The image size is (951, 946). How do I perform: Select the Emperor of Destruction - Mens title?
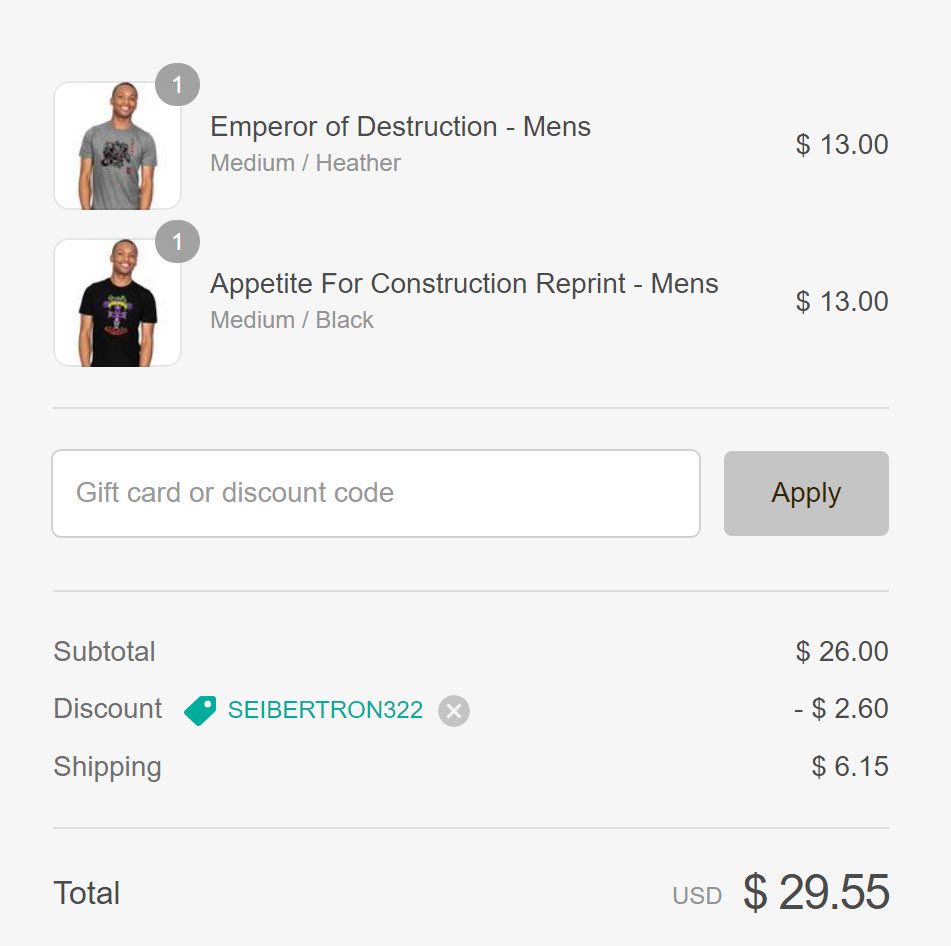[x=400, y=127]
